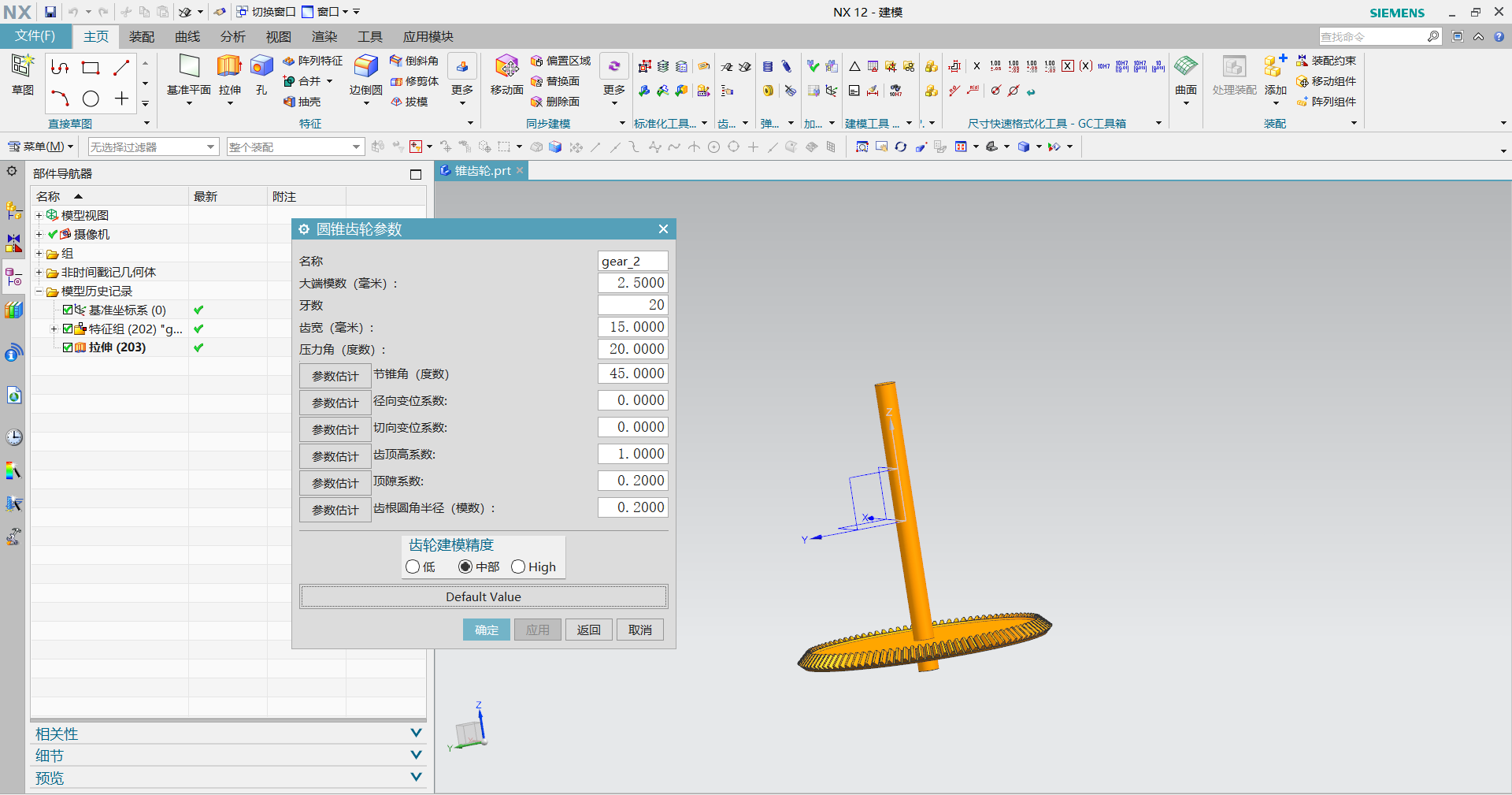This screenshot has height=795, width=1512.
Task: Select the 低 precision radio button
Action: (413, 567)
